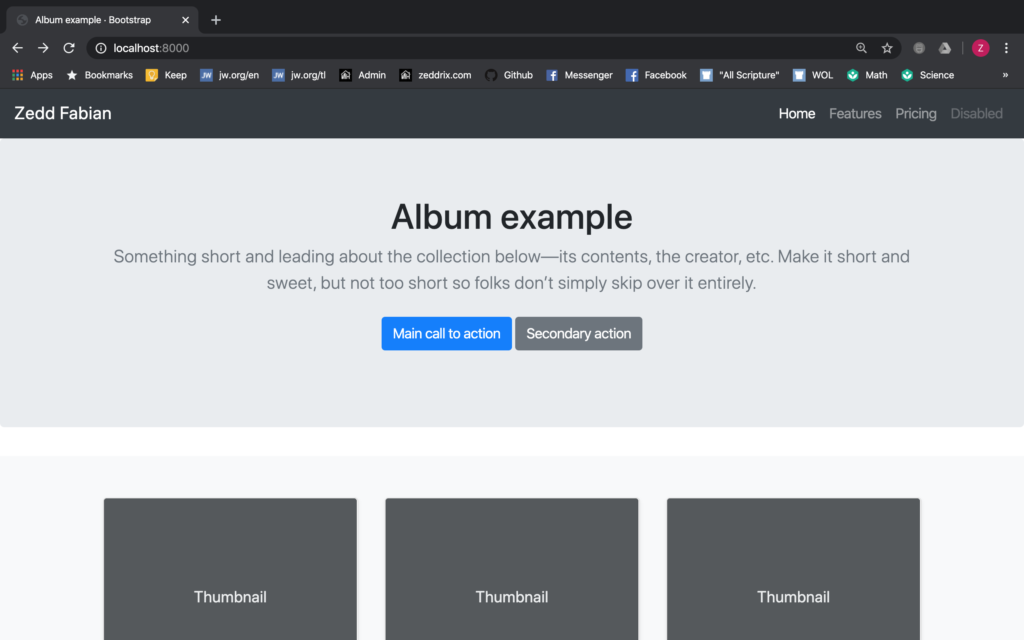Open a new tab with plus button

click(216, 20)
